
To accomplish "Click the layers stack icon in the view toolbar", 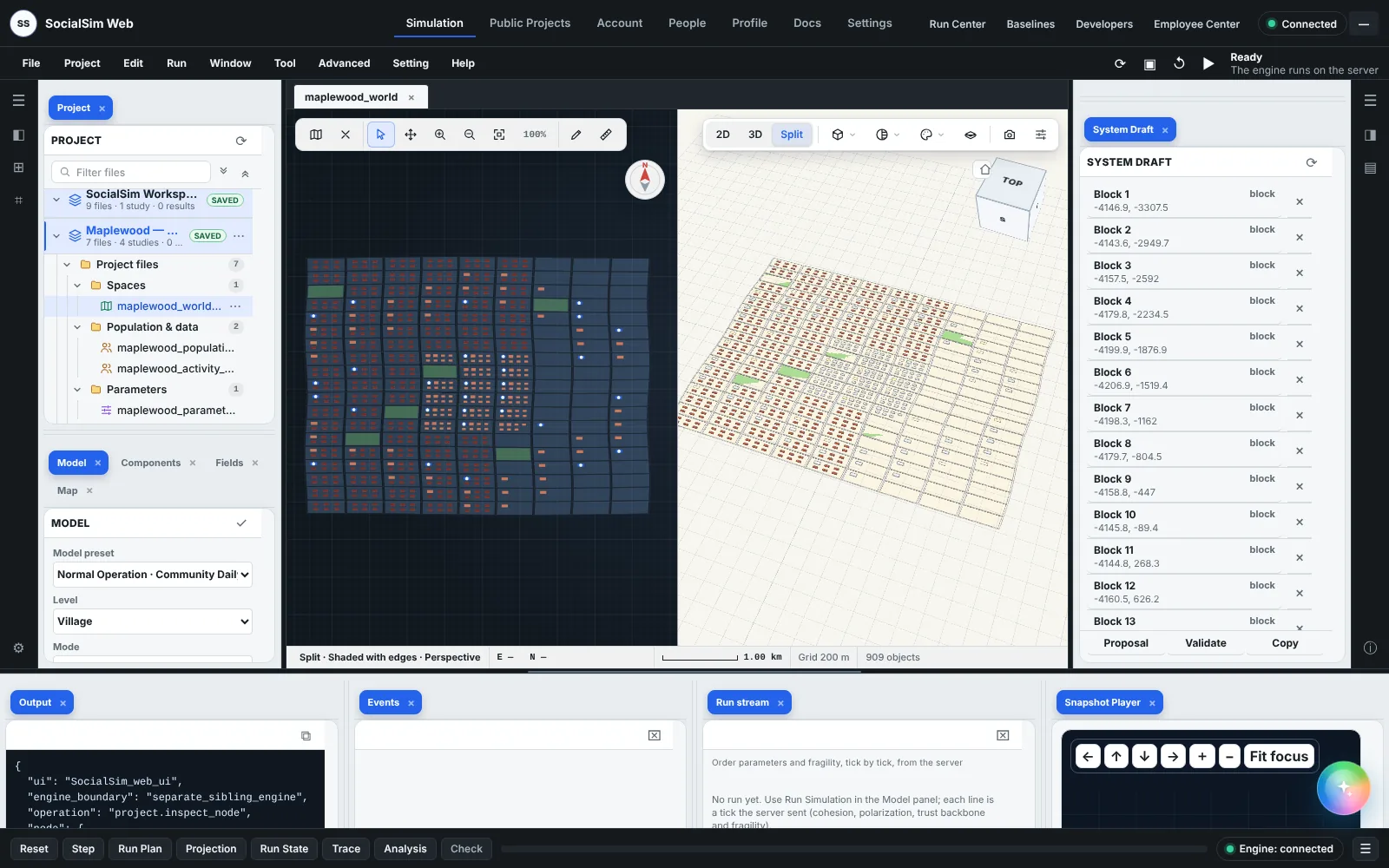I will 971,135.
